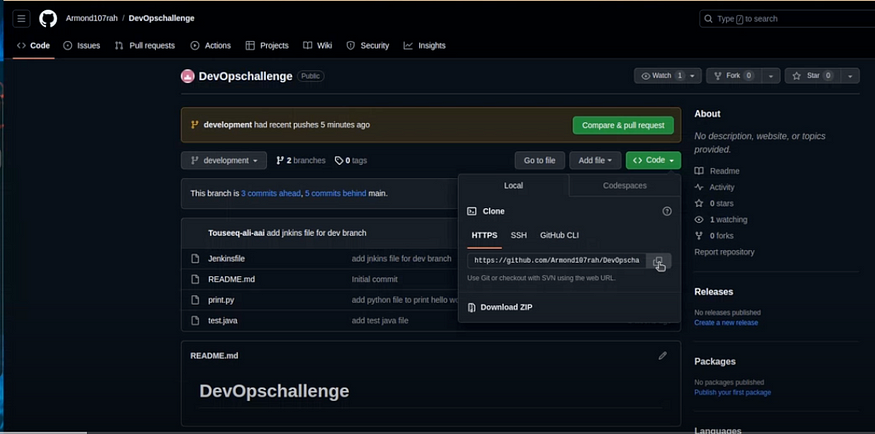875x434 pixels.
Task: Open the Wiki tab
Action: 318,46
